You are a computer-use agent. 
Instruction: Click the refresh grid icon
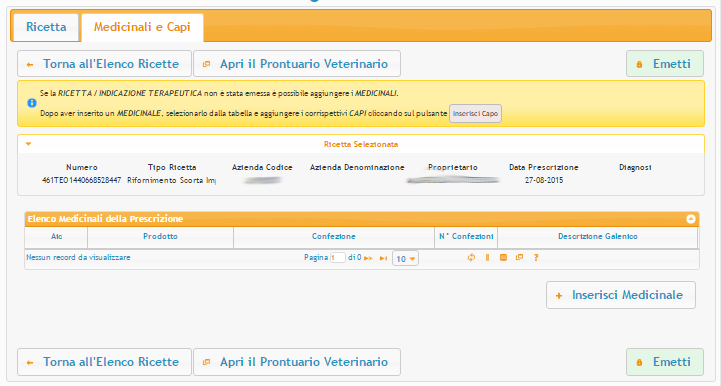coord(471,258)
